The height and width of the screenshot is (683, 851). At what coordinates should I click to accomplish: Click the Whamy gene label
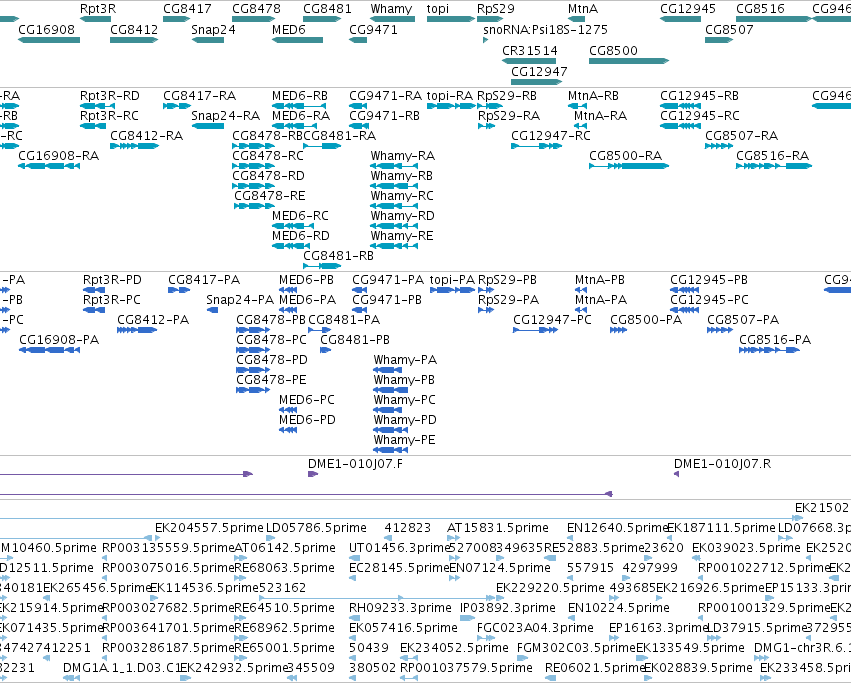coord(391,9)
